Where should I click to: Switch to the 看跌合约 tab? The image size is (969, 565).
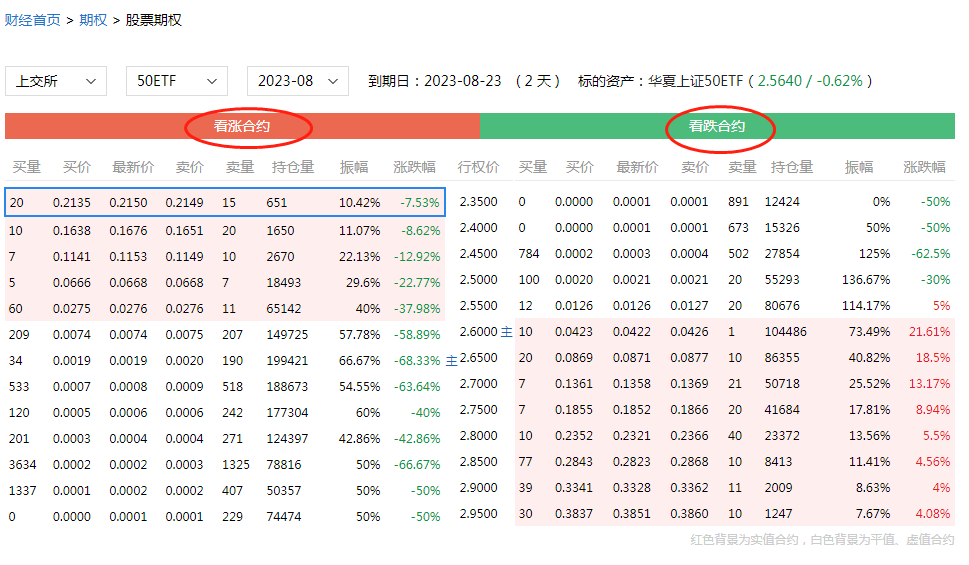click(x=717, y=127)
